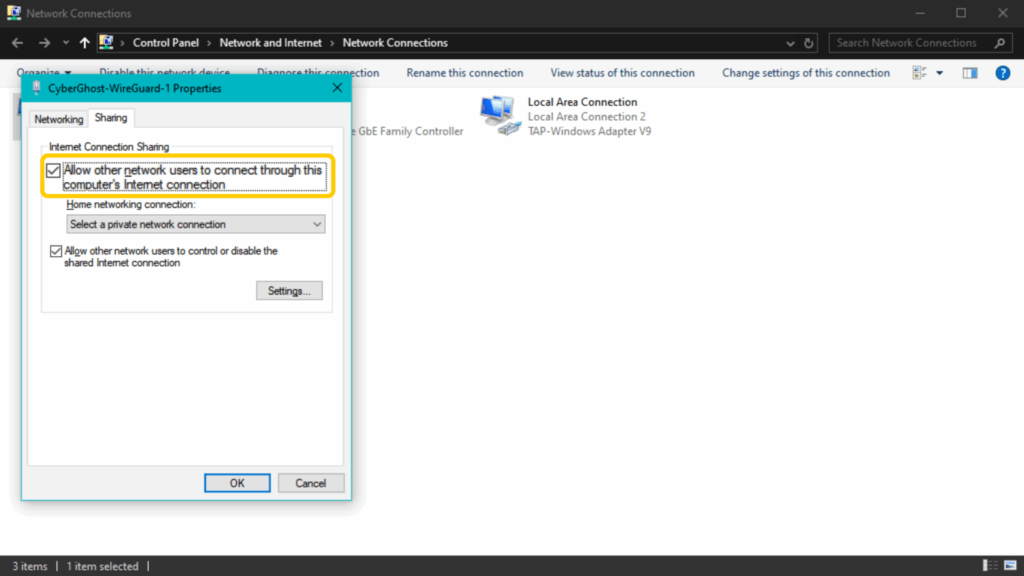
Task: Refresh the Network Connections view
Action: pyautogui.click(x=808, y=43)
